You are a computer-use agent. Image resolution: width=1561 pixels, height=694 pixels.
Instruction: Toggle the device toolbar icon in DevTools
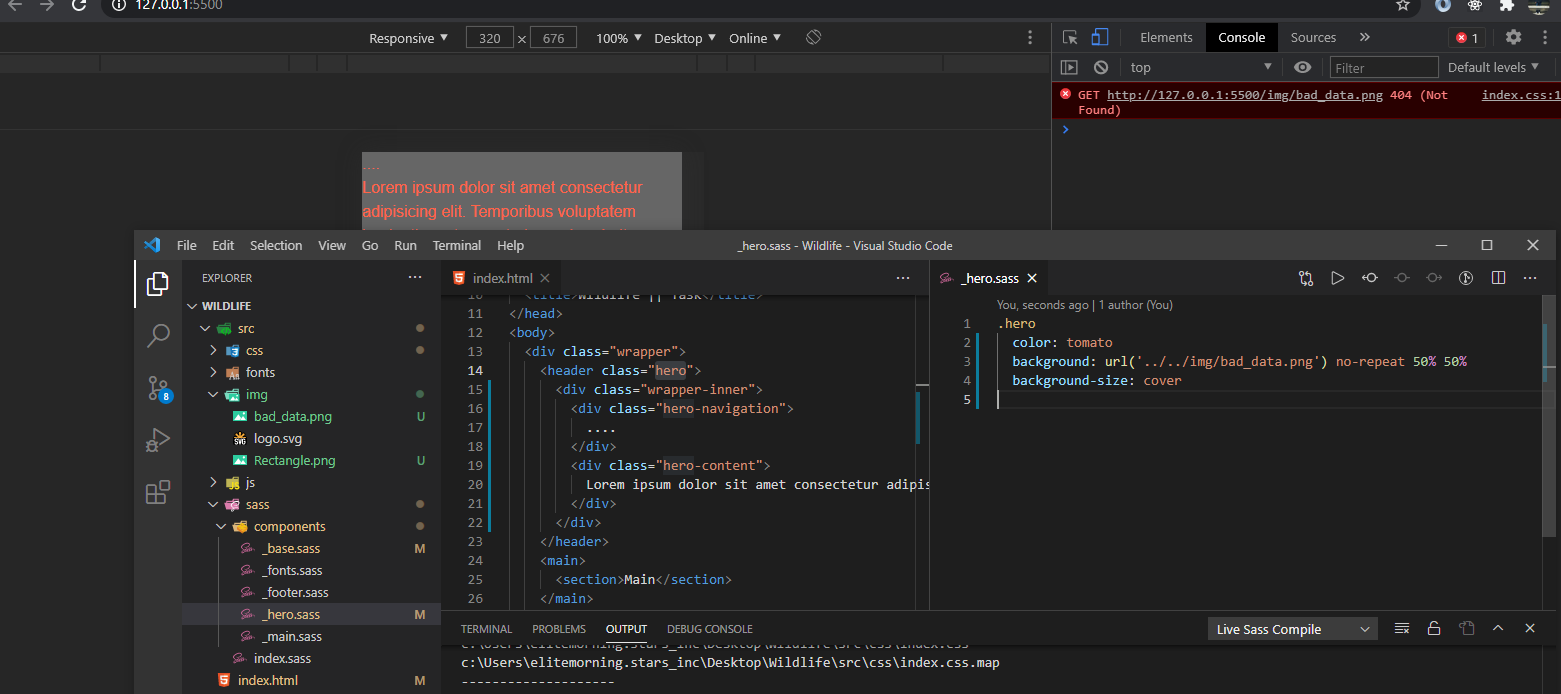pyautogui.click(x=1099, y=37)
